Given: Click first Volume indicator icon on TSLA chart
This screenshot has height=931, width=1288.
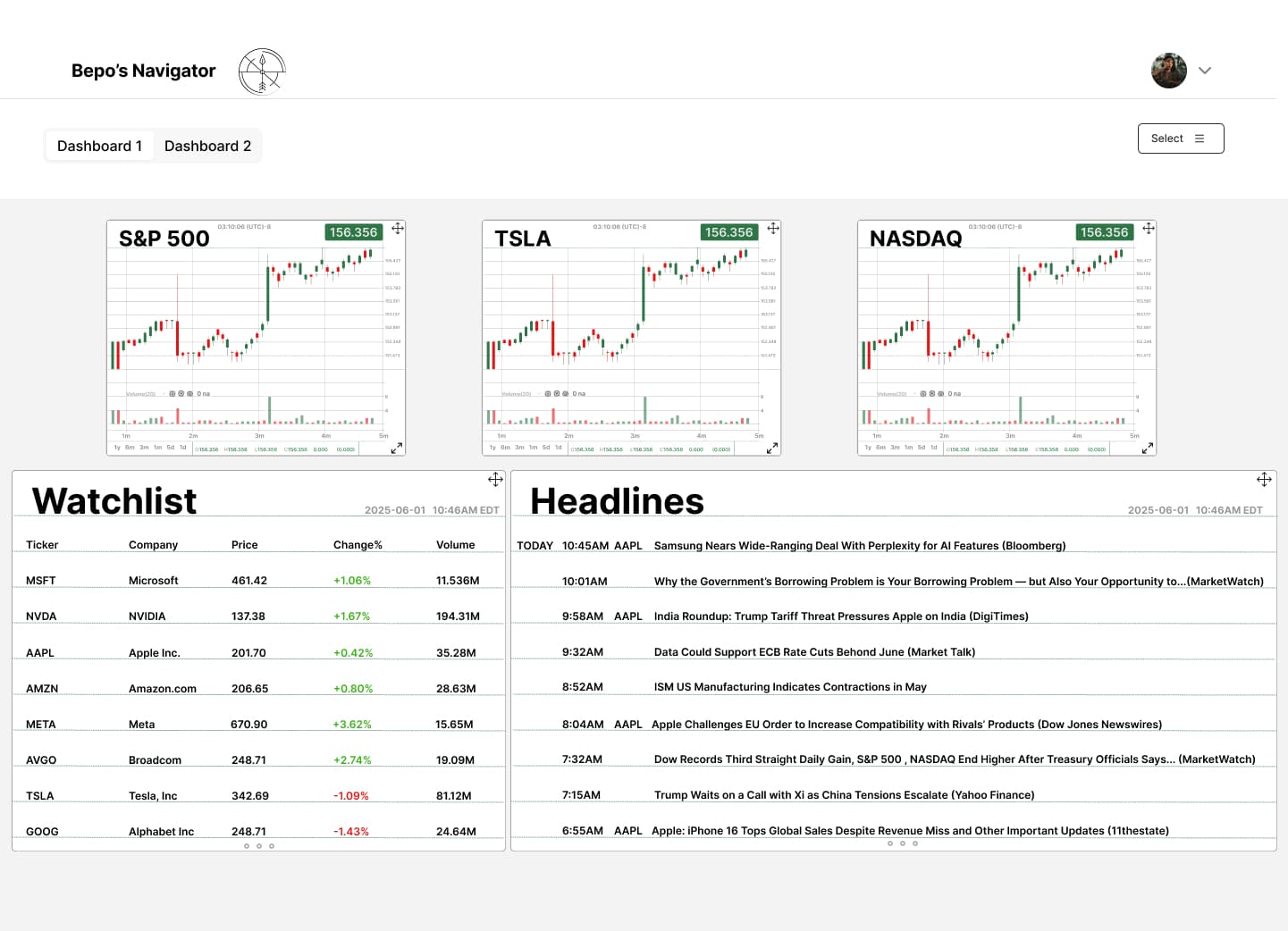Looking at the screenshot, I should [547, 393].
